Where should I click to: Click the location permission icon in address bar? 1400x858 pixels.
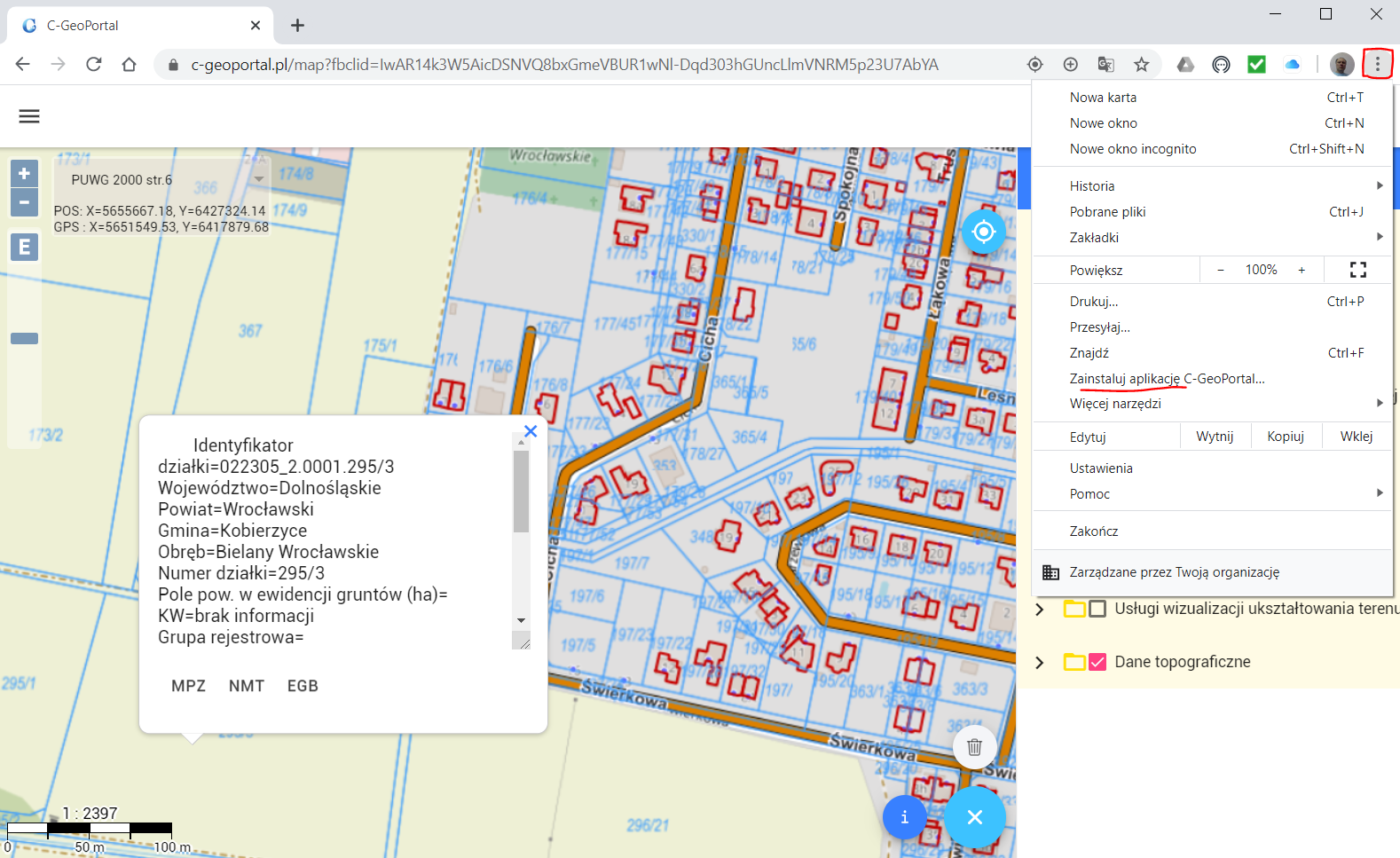pyautogui.click(x=1035, y=64)
